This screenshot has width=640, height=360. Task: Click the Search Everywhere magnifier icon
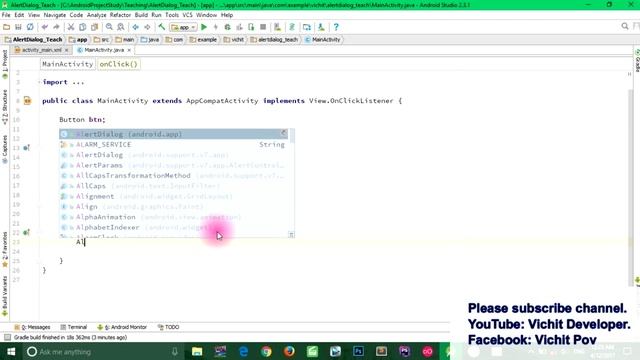[625, 26]
